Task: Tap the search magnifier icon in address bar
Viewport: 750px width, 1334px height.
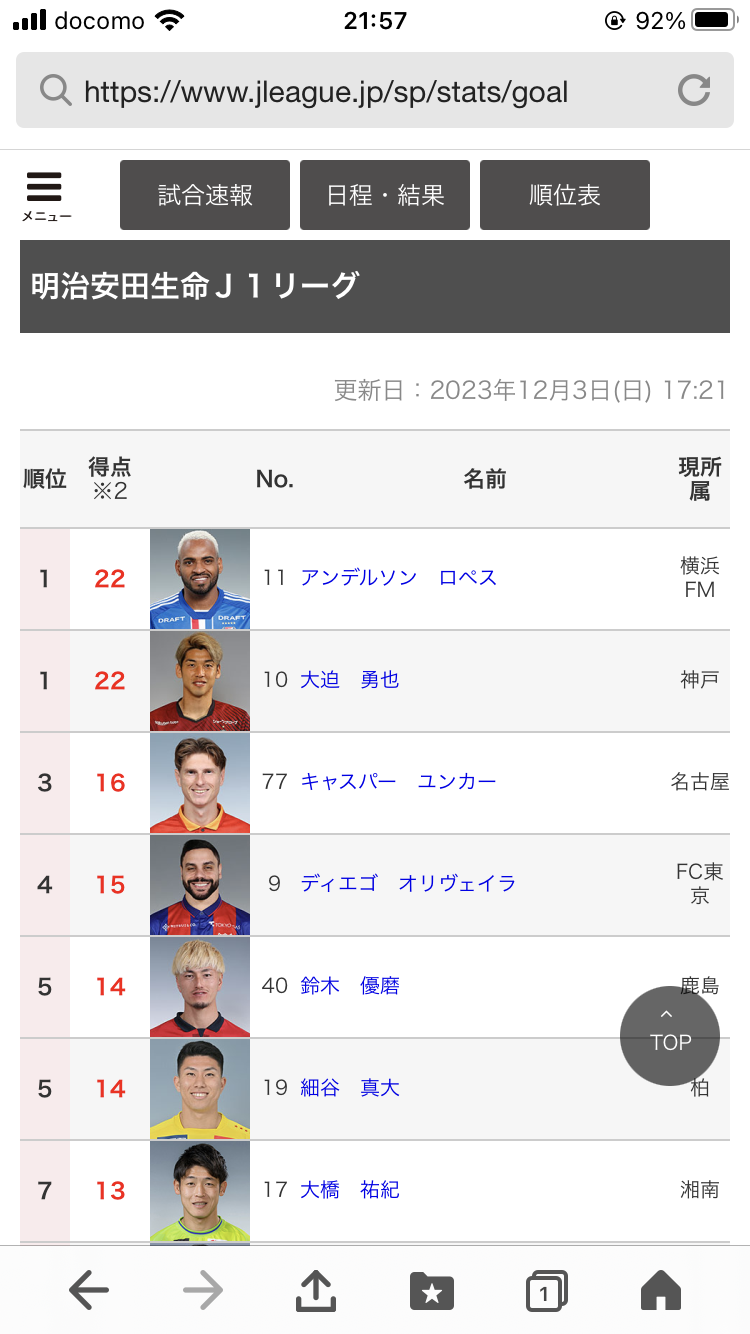Action: point(55,91)
